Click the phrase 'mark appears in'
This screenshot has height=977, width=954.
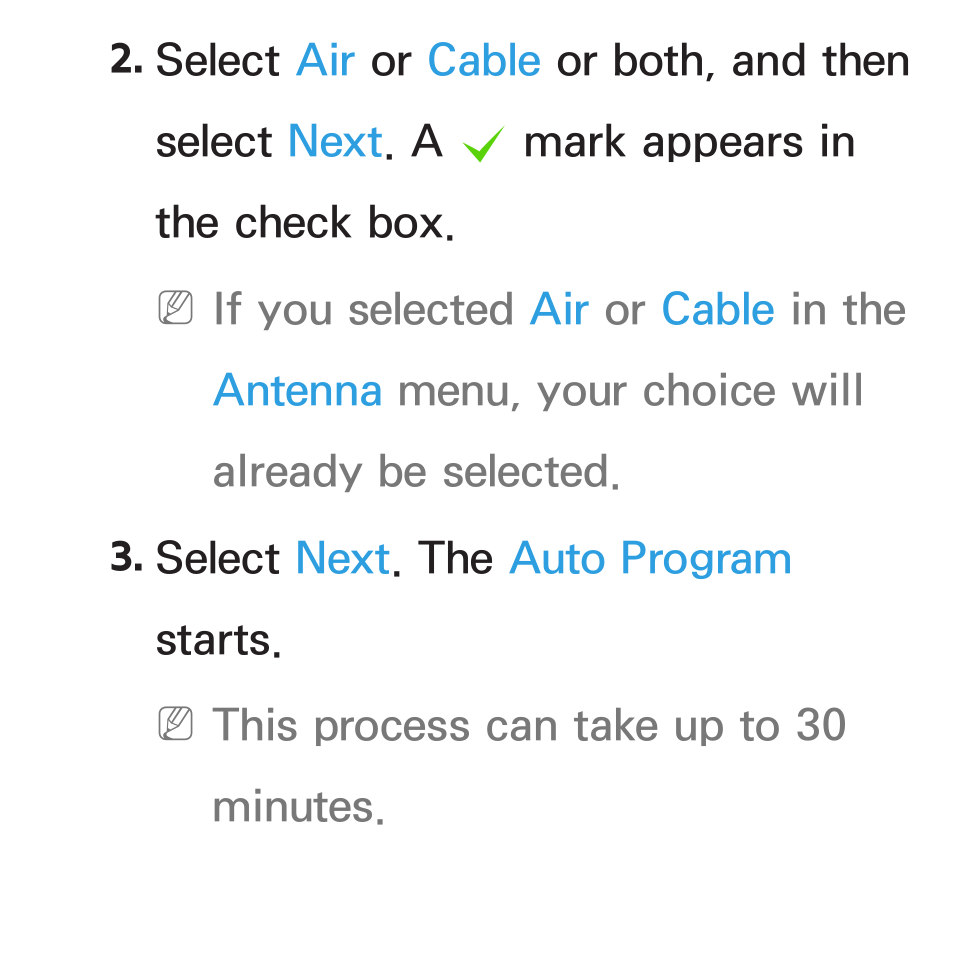[689, 143]
